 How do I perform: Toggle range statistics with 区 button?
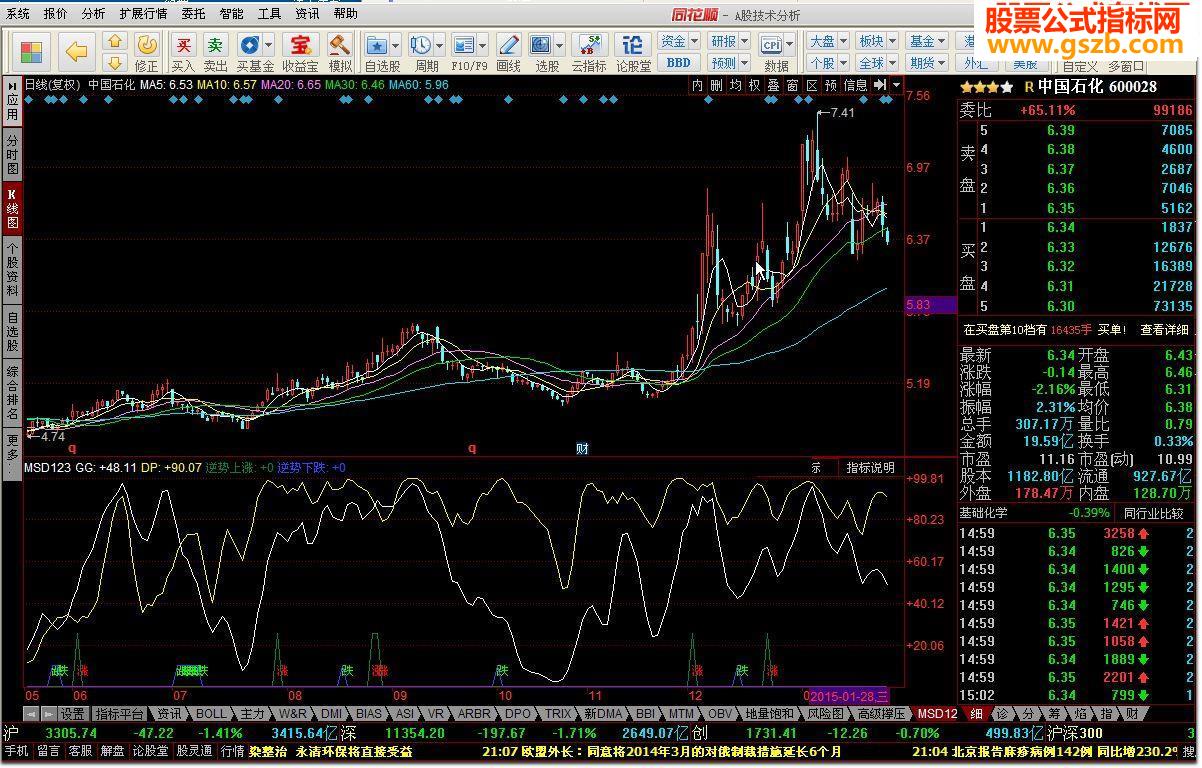pyautogui.click(x=811, y=86)
